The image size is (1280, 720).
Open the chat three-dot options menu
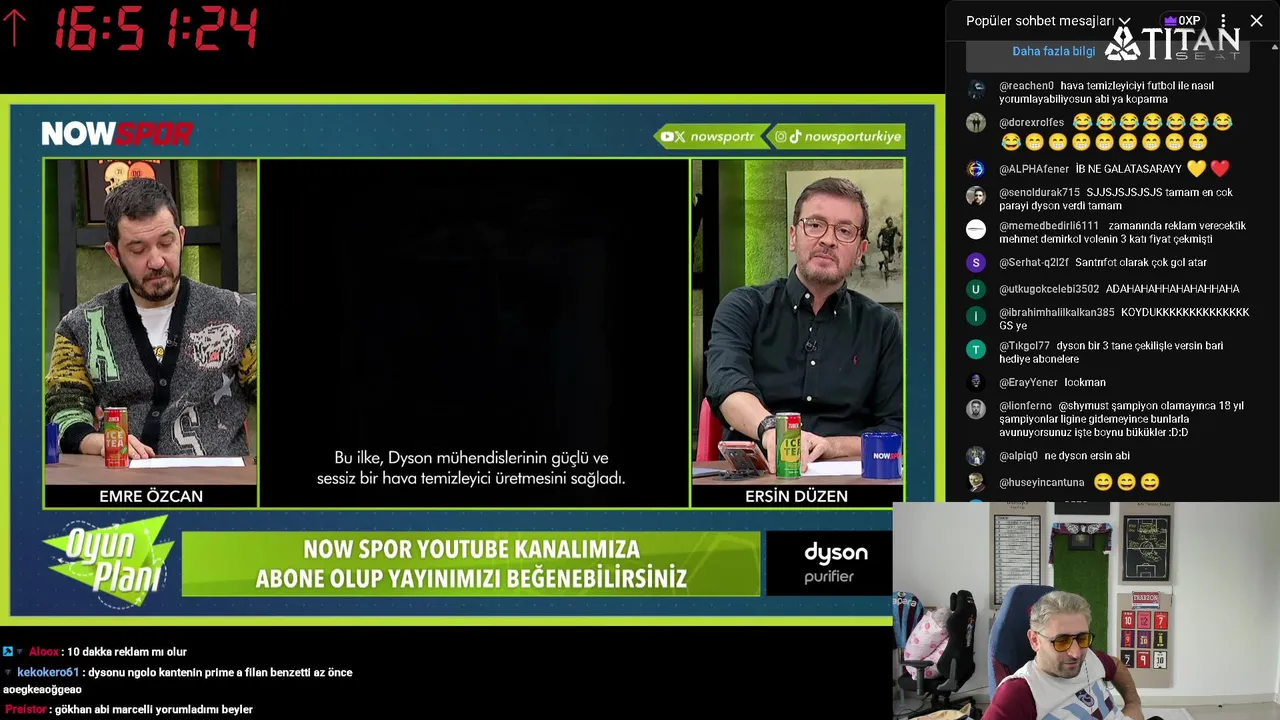1223,20
